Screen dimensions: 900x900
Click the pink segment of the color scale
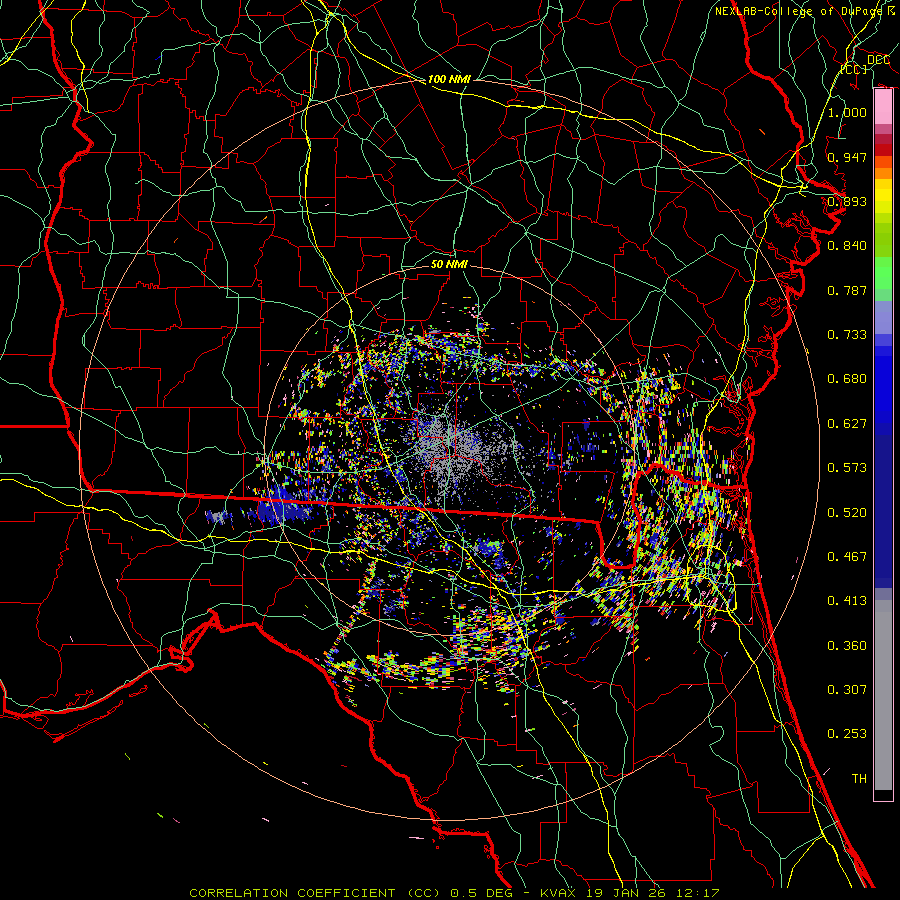[x=883, y=107]
